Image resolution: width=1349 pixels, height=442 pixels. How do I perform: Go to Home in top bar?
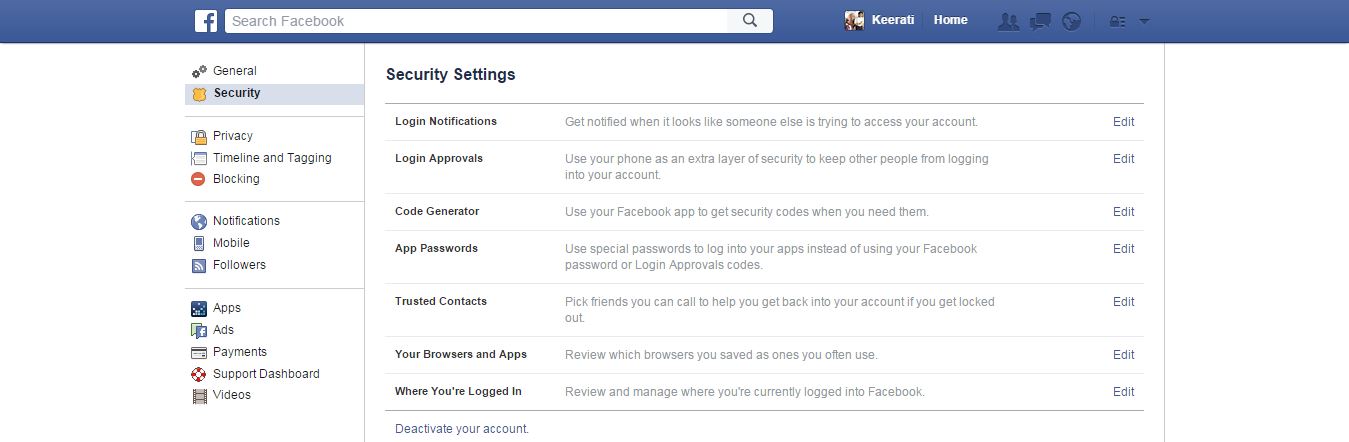(950, 20)
